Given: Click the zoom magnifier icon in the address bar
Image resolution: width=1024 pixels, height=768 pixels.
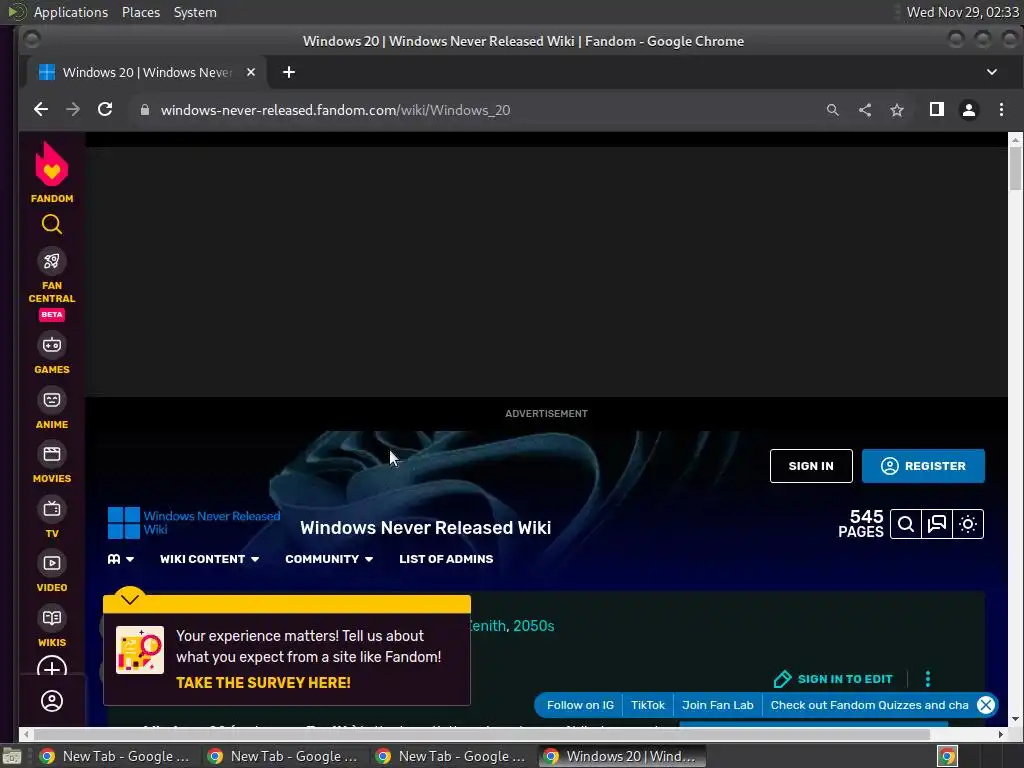Looking at the screenshot, I should click(x=833, y=110).
